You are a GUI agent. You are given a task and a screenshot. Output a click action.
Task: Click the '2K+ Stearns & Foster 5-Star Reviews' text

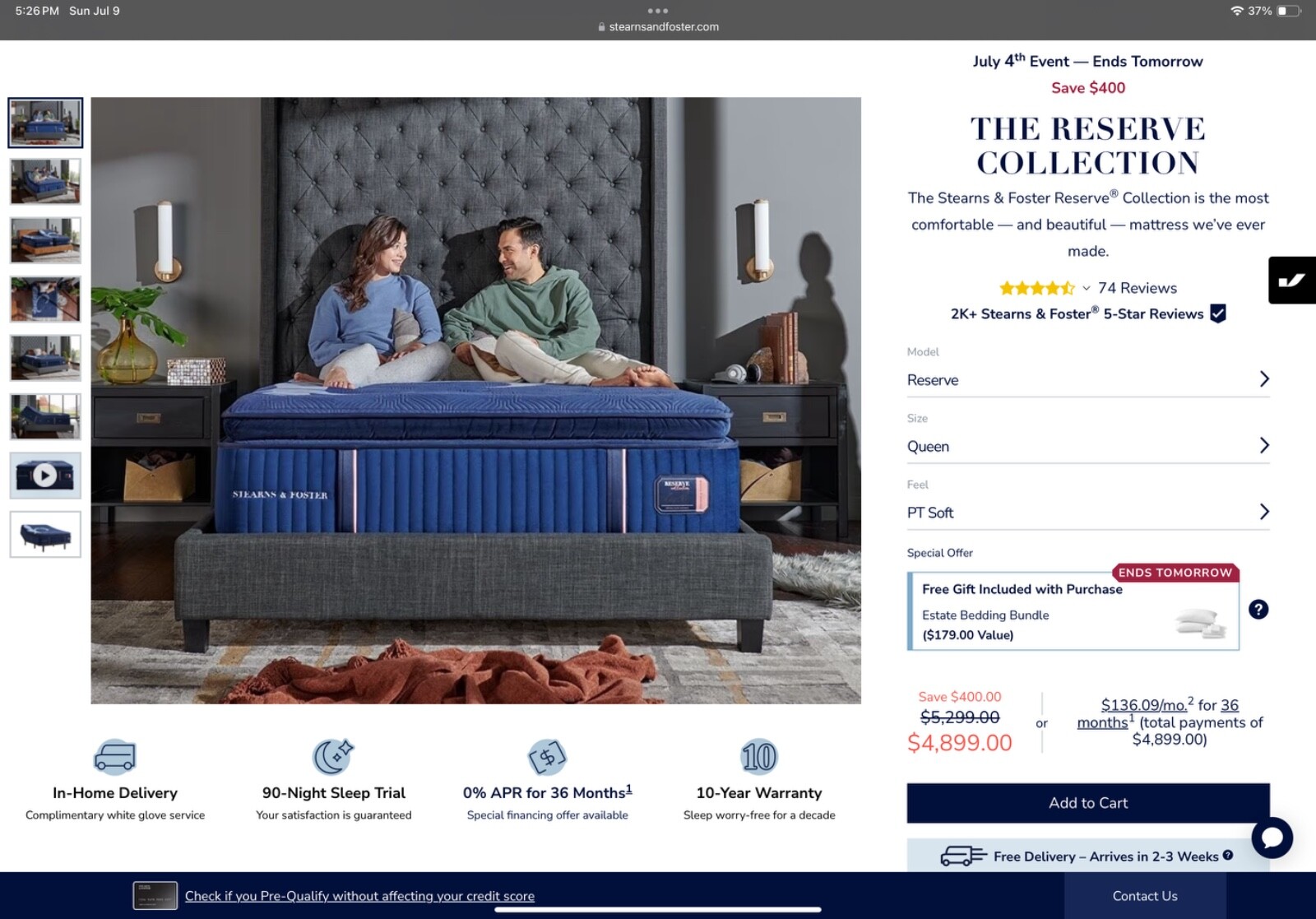point(1077,313)
